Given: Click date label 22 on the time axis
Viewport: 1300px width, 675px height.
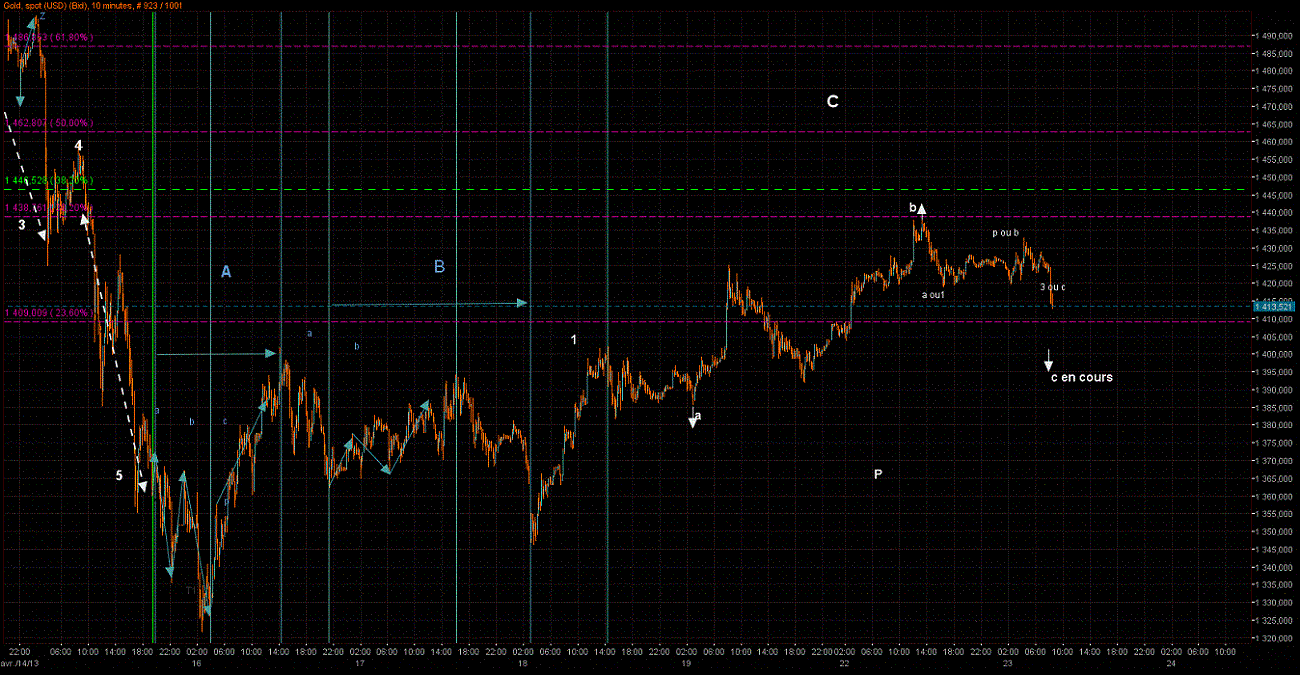Looking at the screenshot, I should [x=845, y=663].
